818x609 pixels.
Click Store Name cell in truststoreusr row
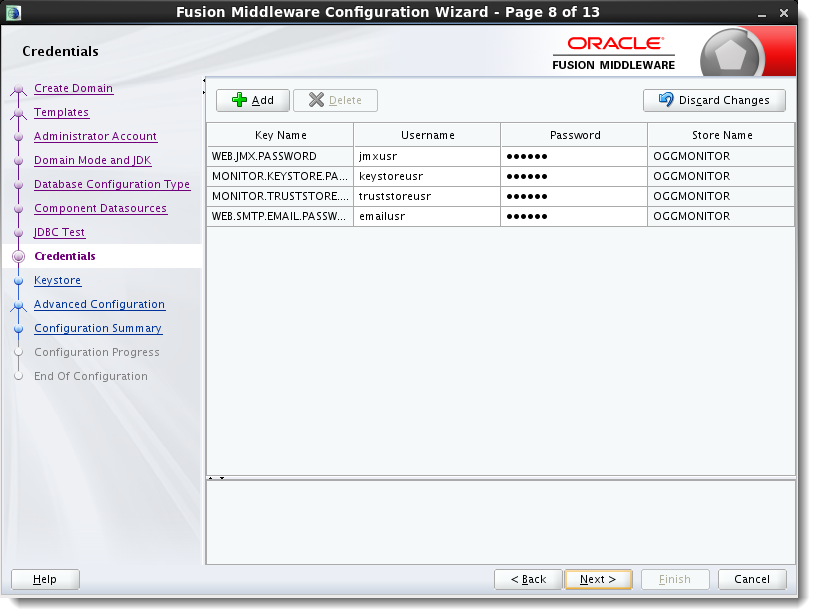(721, 196)
